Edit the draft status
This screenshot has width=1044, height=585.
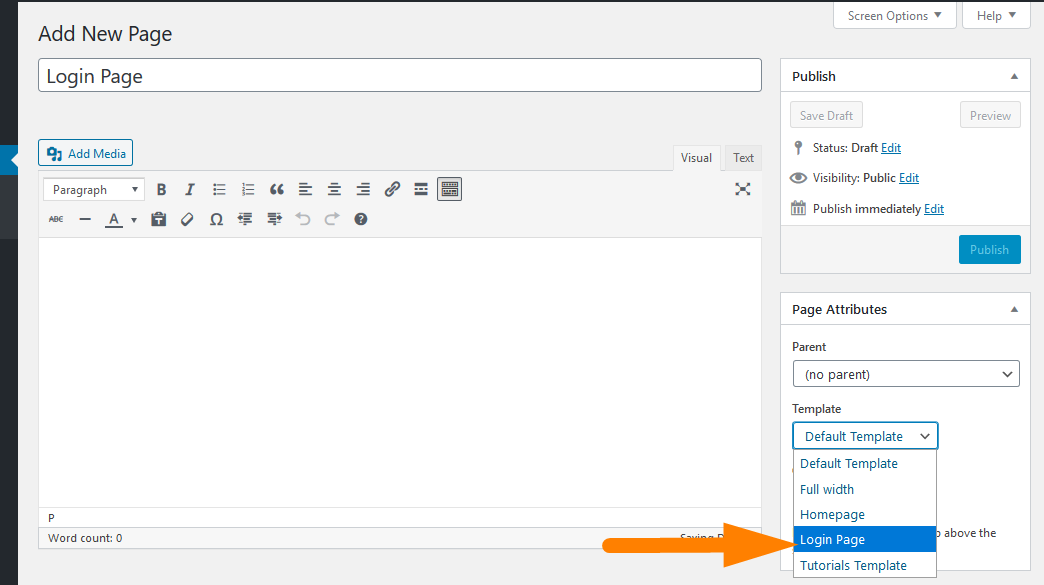point(891,148)
